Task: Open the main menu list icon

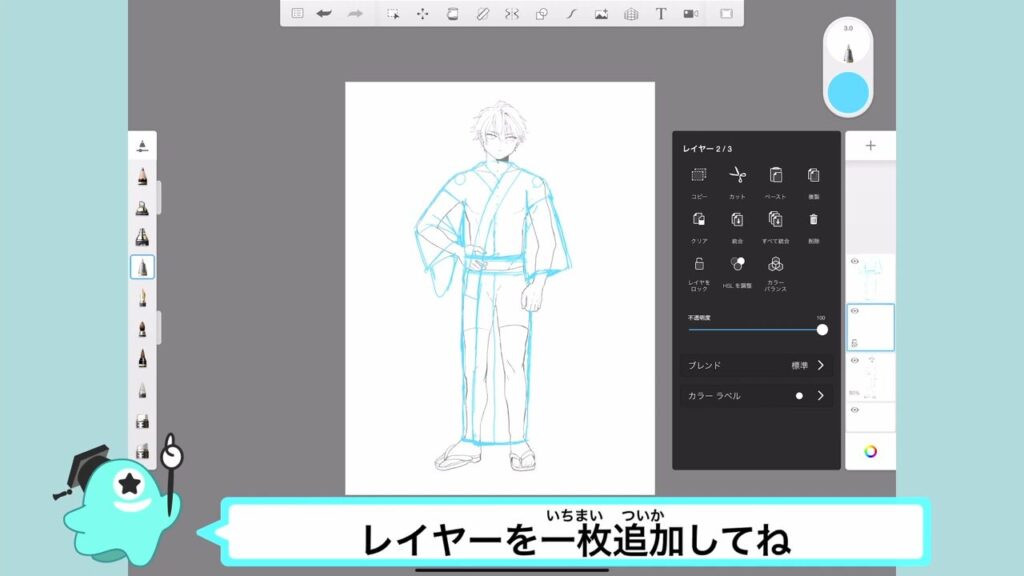Action: 297,14
